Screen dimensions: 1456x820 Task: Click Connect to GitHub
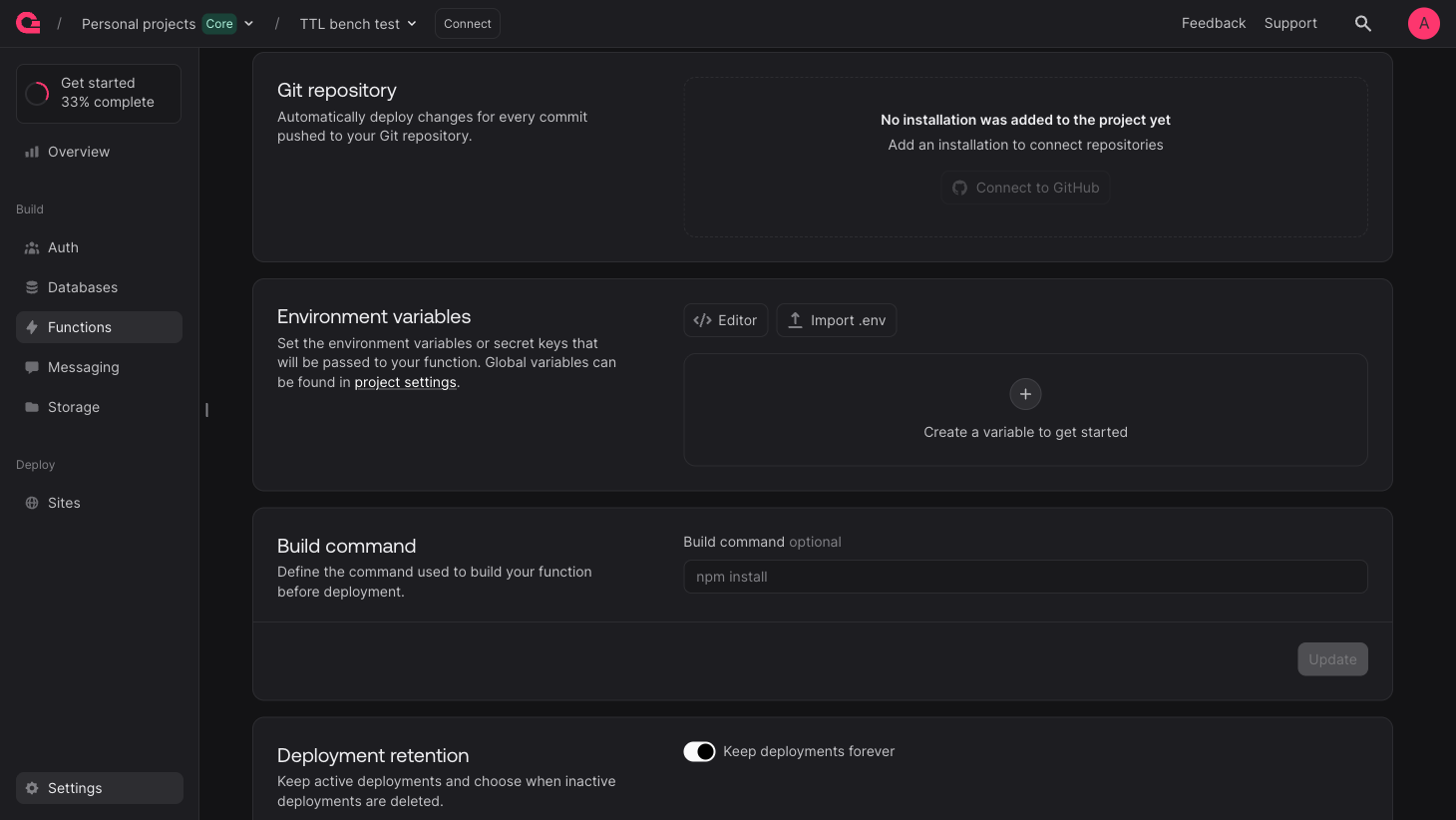pos(1025,188)
